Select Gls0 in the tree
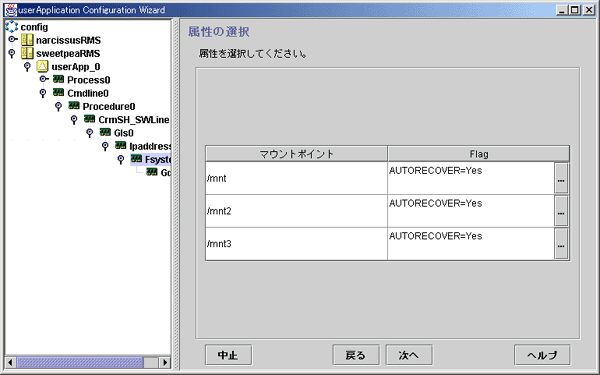Screen dimensions: 600x375 tap(124, 133)
